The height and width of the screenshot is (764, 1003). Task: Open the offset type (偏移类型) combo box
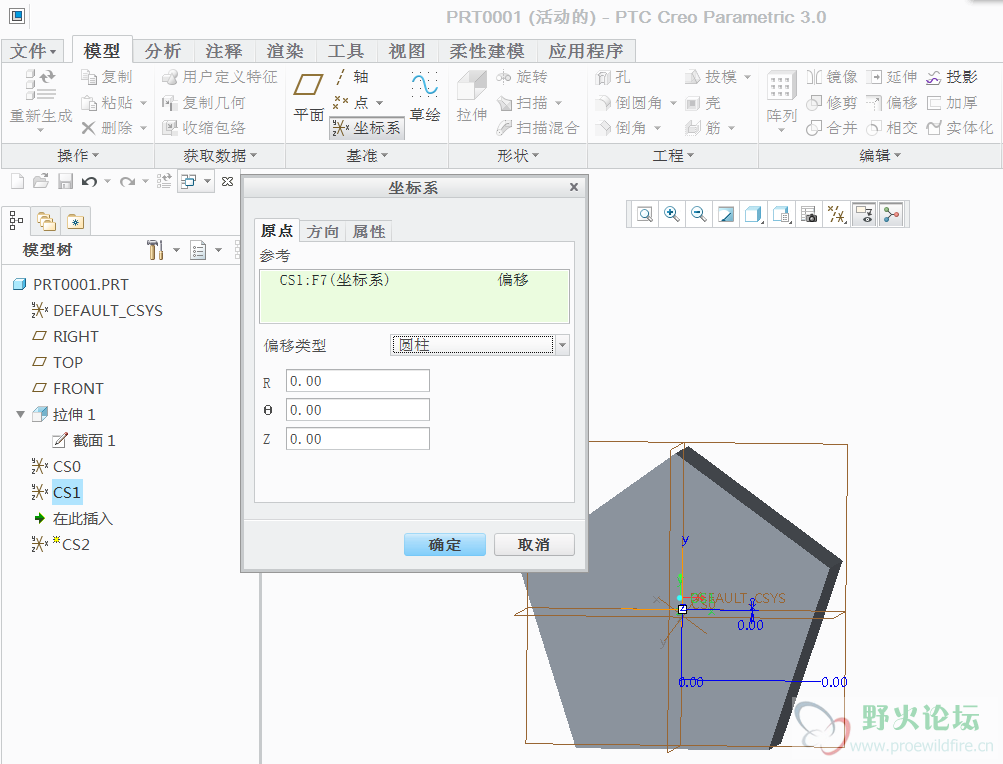[x=480, y=345]
